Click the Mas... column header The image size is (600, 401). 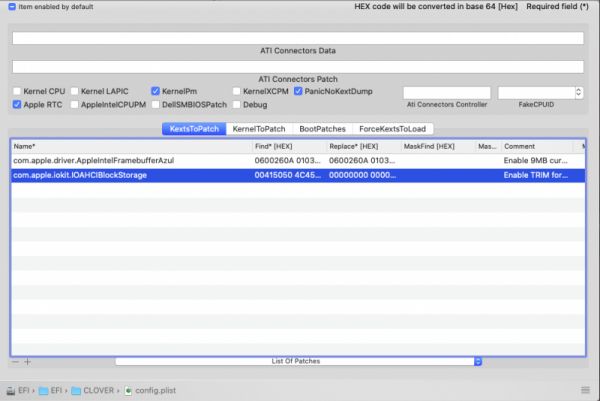pyautogui.click(x=488, y=146)
